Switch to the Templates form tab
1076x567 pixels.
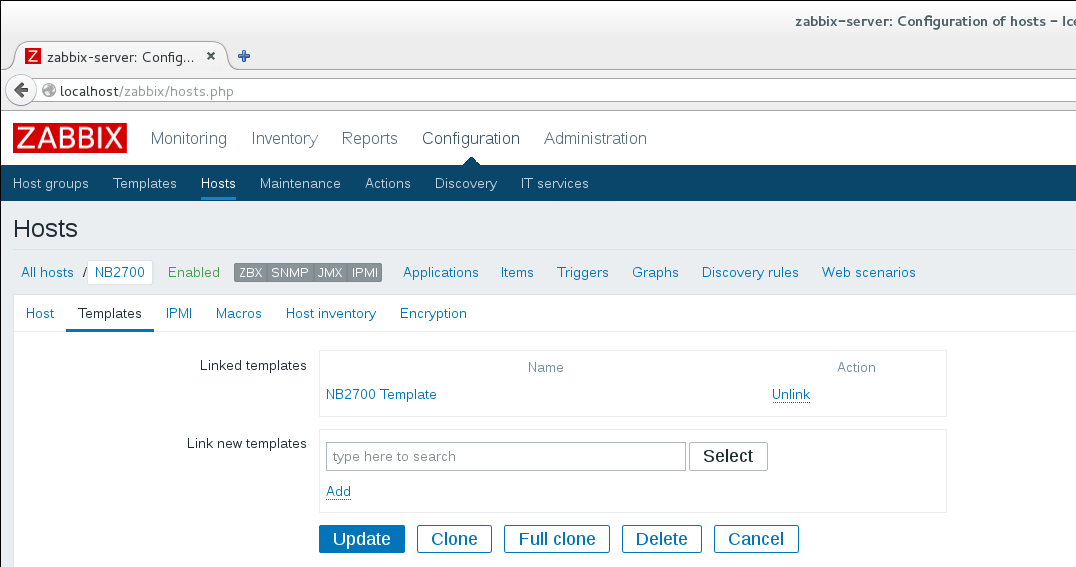110,313
